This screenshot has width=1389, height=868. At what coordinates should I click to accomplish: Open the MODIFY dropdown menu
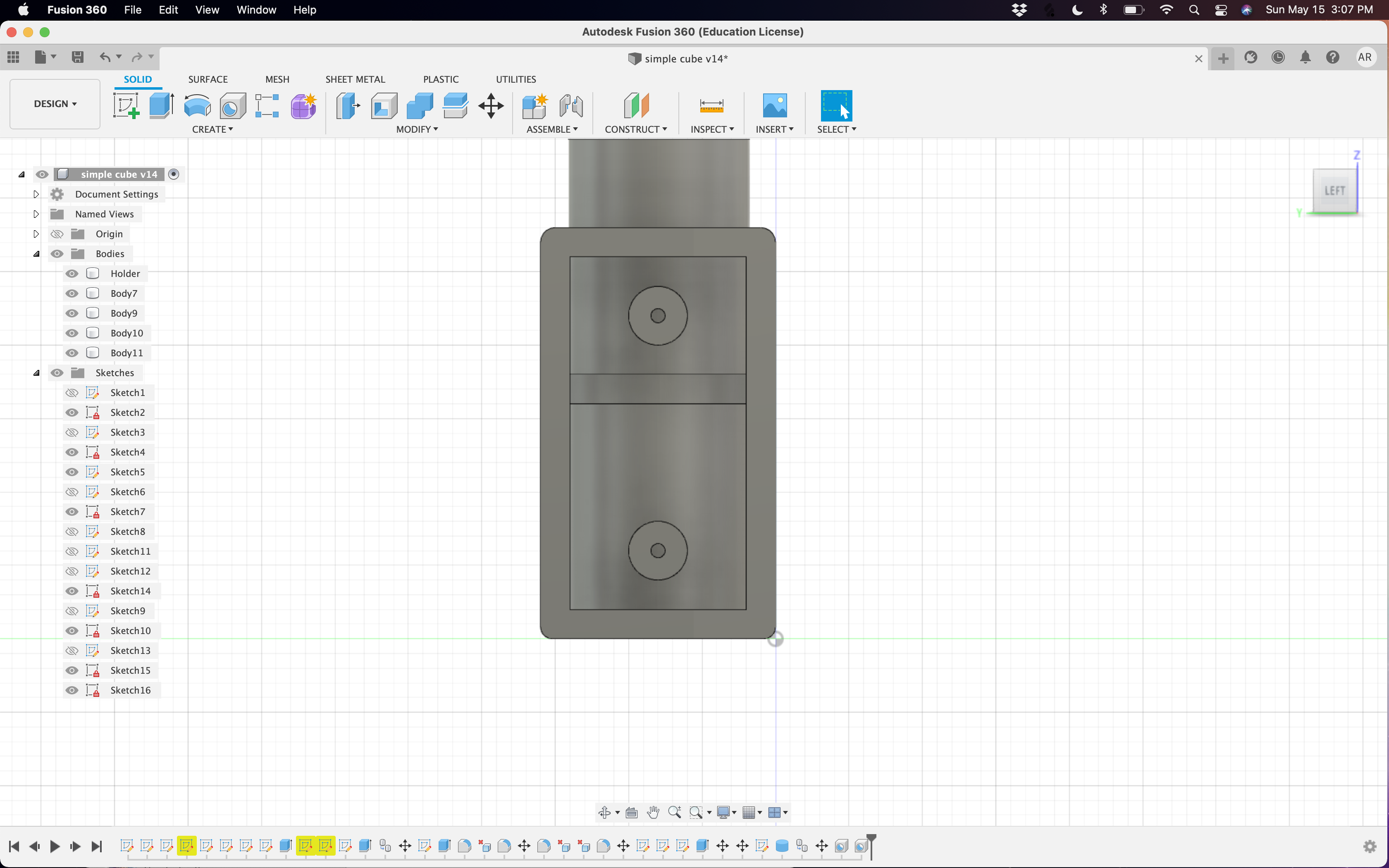pyautogui.click(x=417, y=129)
